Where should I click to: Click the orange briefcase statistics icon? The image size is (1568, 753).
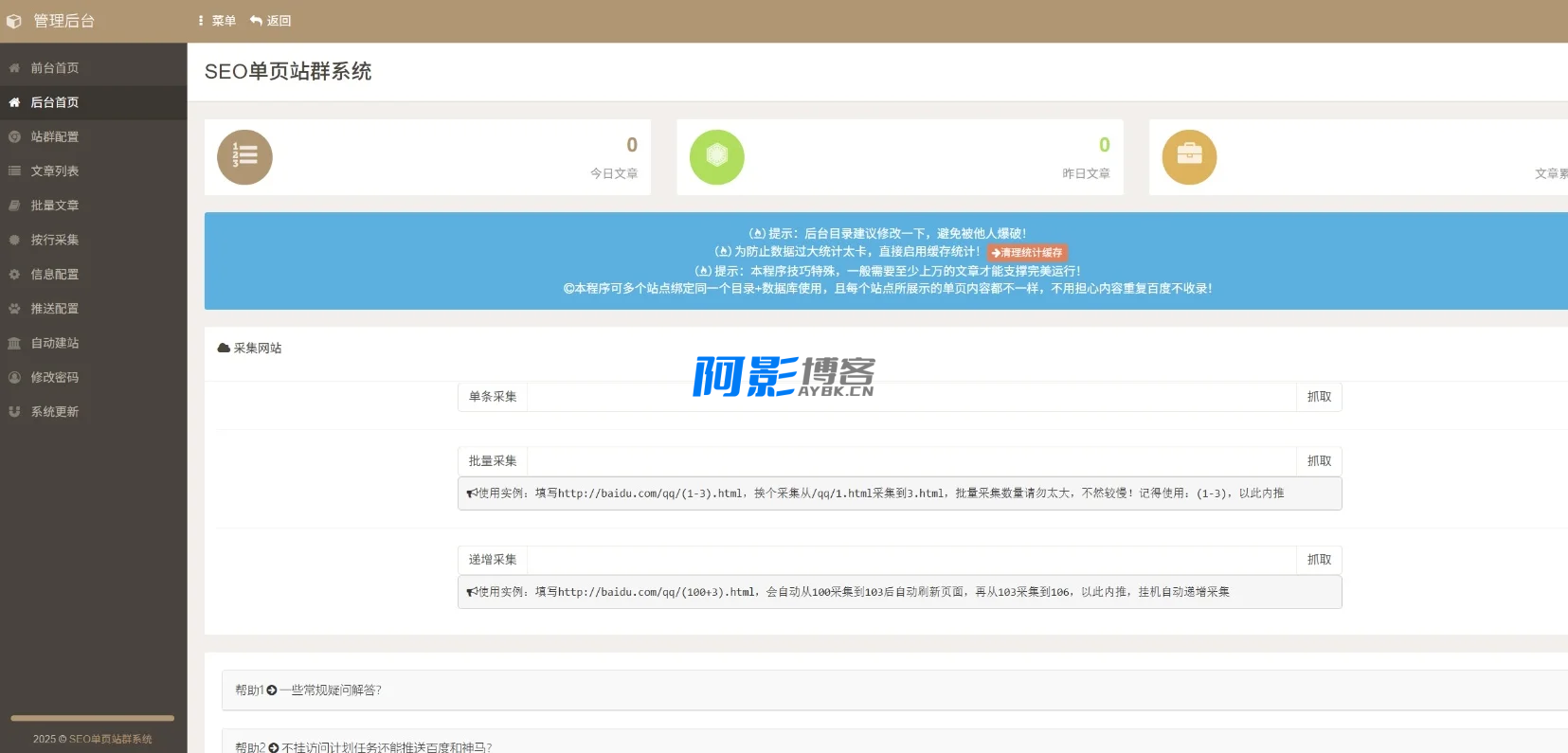[1189, 157]
